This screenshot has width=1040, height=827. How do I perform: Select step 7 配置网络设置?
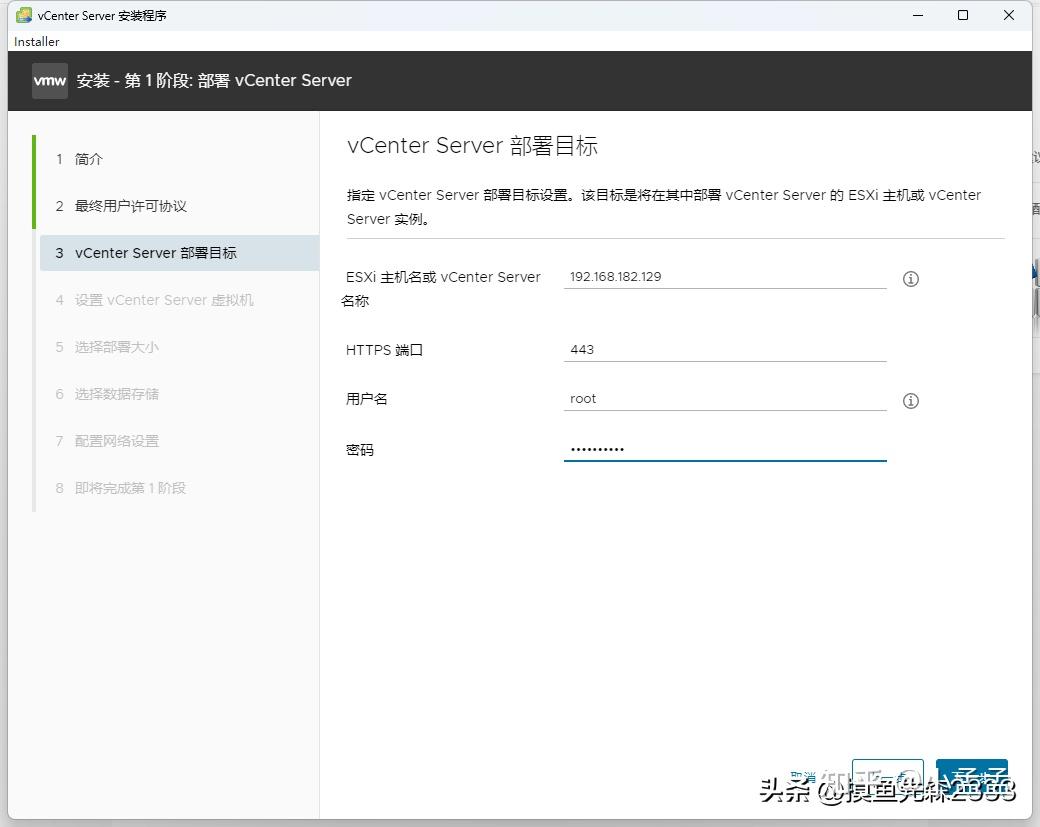coord(120,441)
